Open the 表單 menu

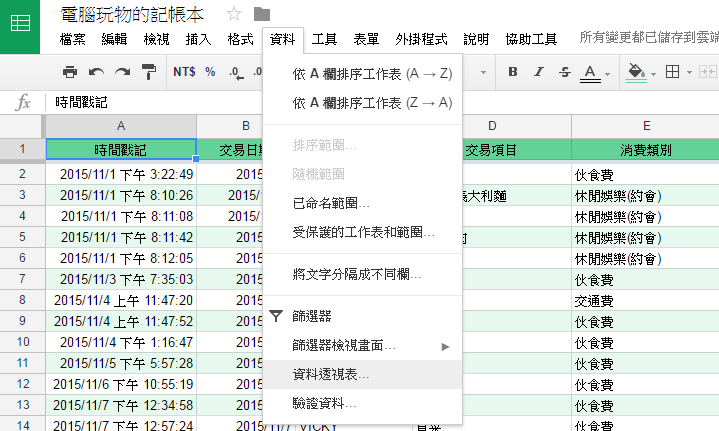point(366,39)
